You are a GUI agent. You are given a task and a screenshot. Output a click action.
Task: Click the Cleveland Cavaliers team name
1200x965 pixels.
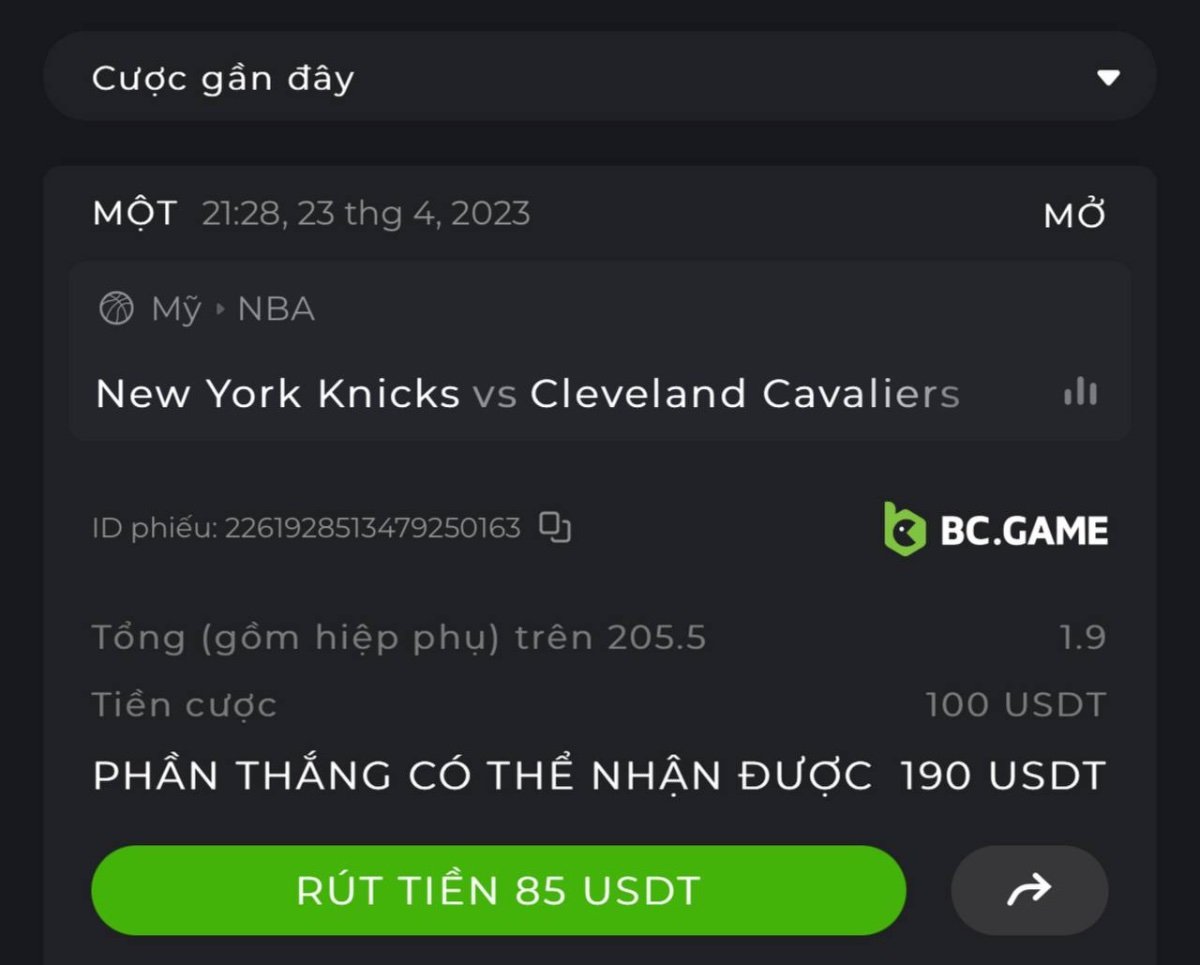745,394
